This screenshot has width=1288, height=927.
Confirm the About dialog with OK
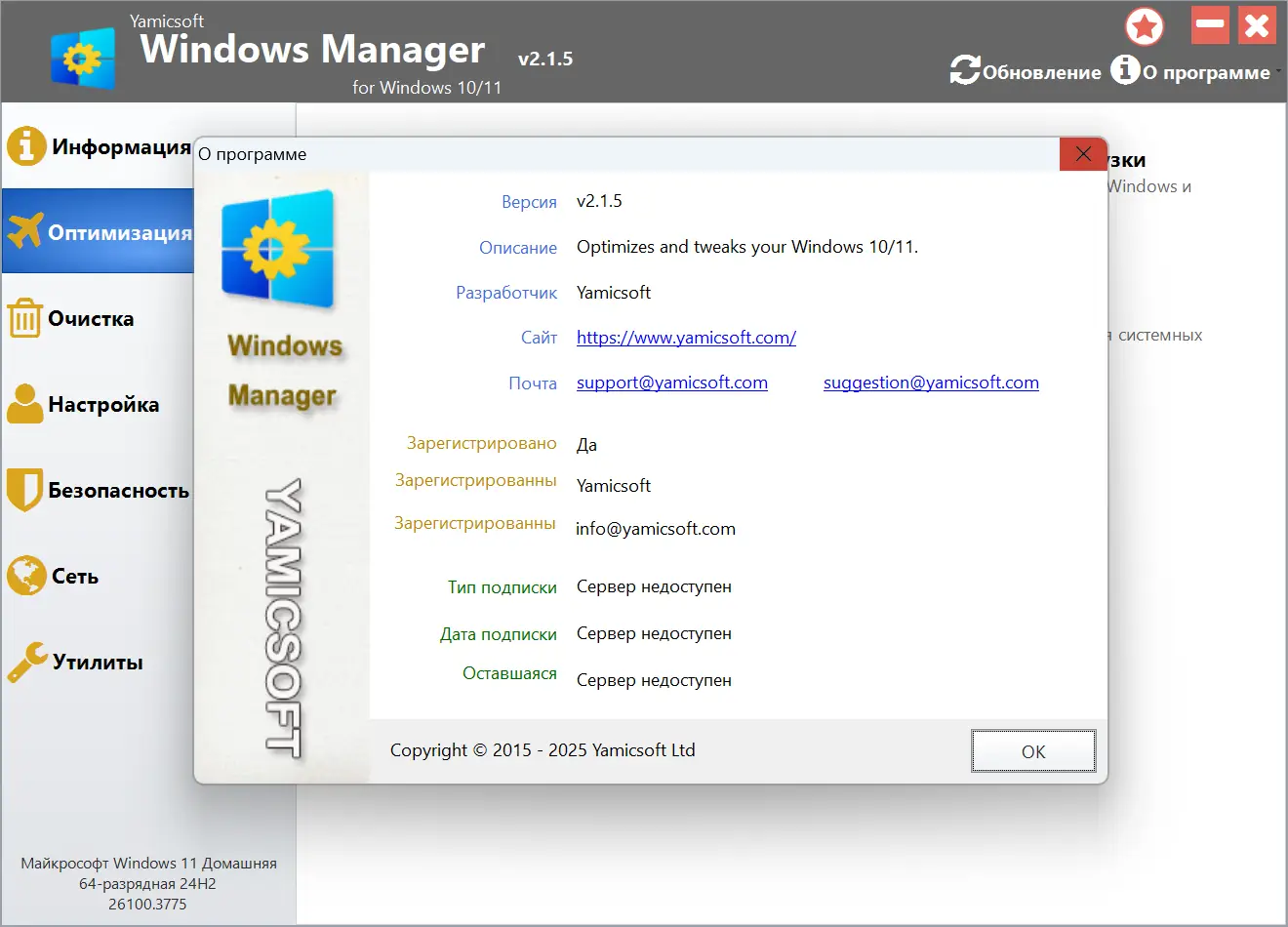pyautogui.click(x=1033, y=751)
